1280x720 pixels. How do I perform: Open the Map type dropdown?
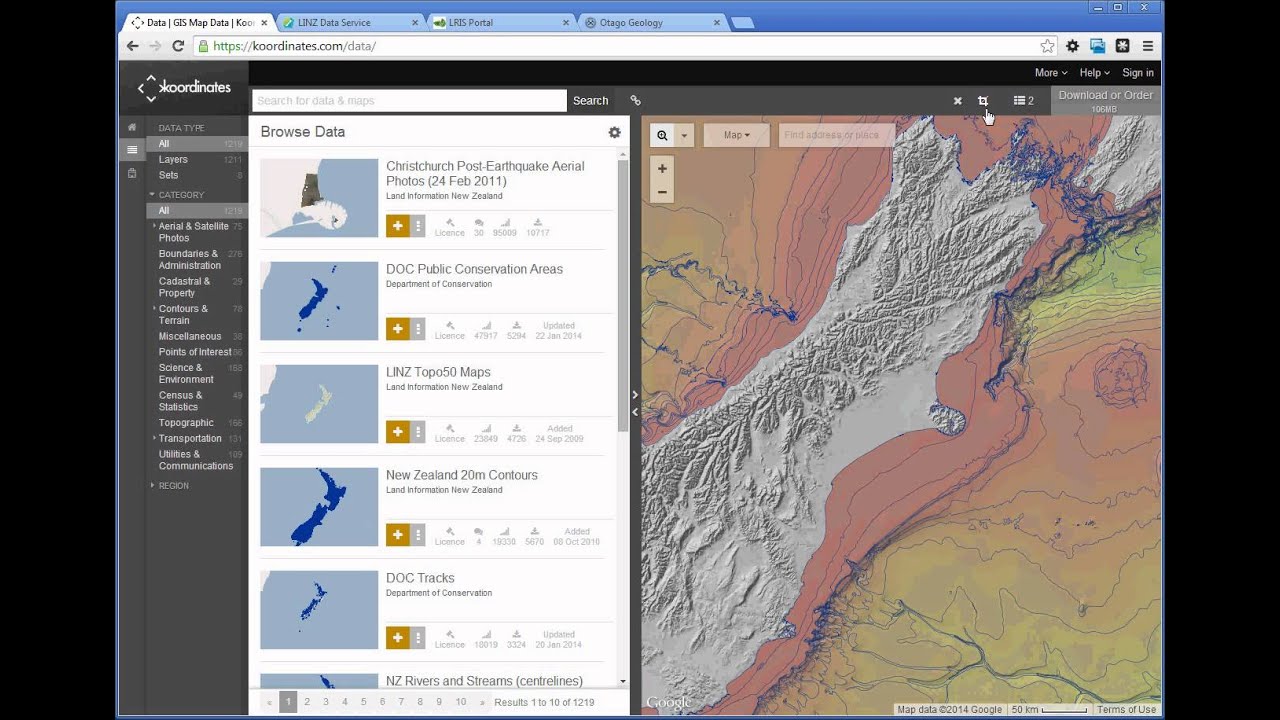tap(737, 135)
